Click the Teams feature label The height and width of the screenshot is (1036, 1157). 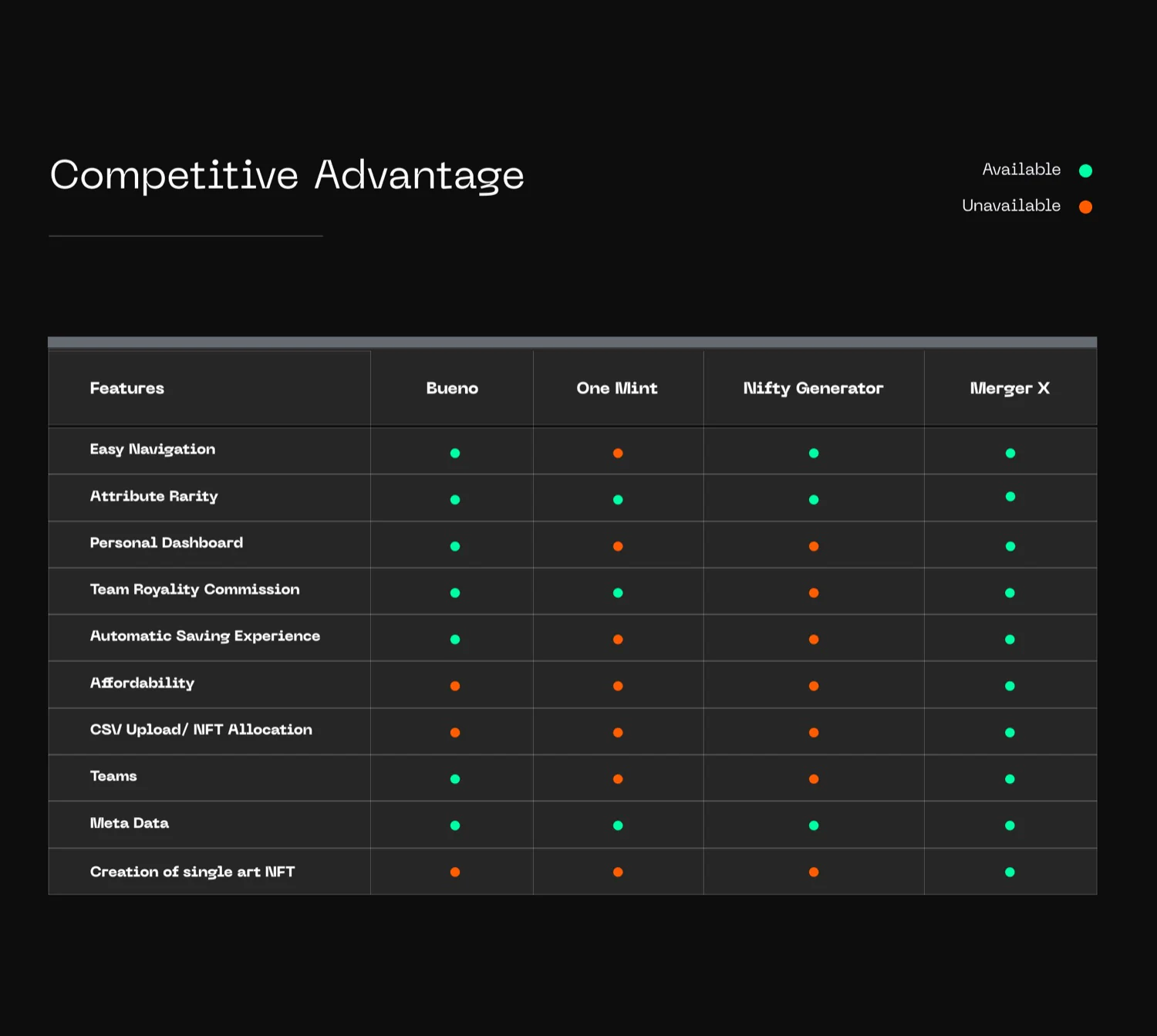pyautogui.click(x=113, y=776)
